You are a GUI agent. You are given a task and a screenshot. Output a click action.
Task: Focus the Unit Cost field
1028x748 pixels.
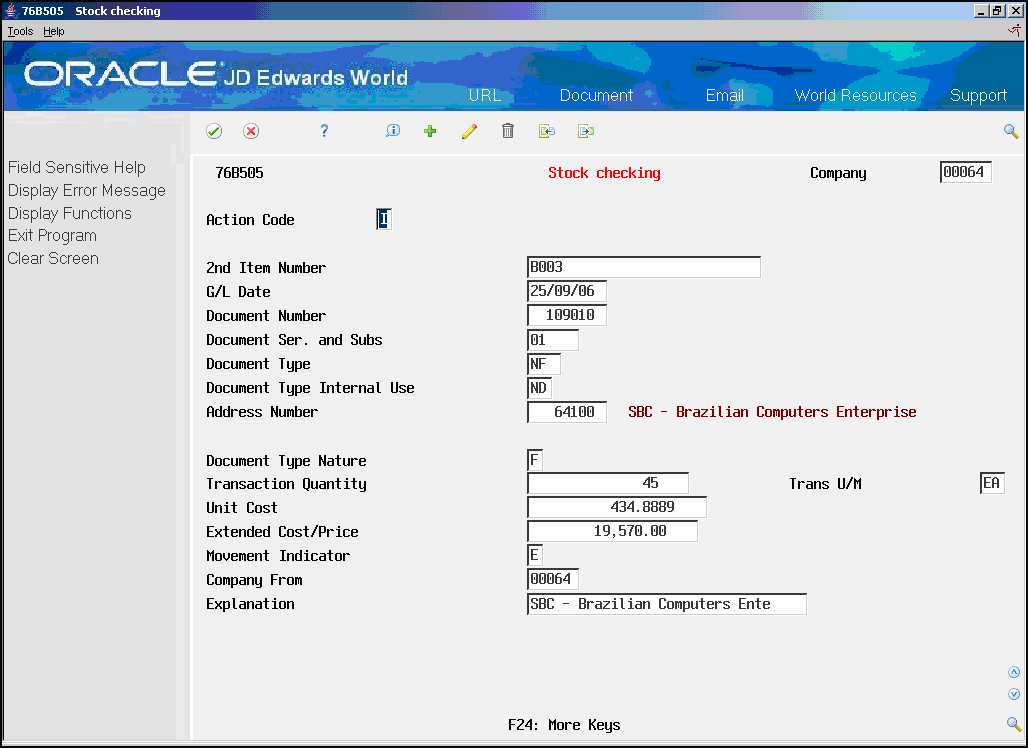tap(617, 507)
